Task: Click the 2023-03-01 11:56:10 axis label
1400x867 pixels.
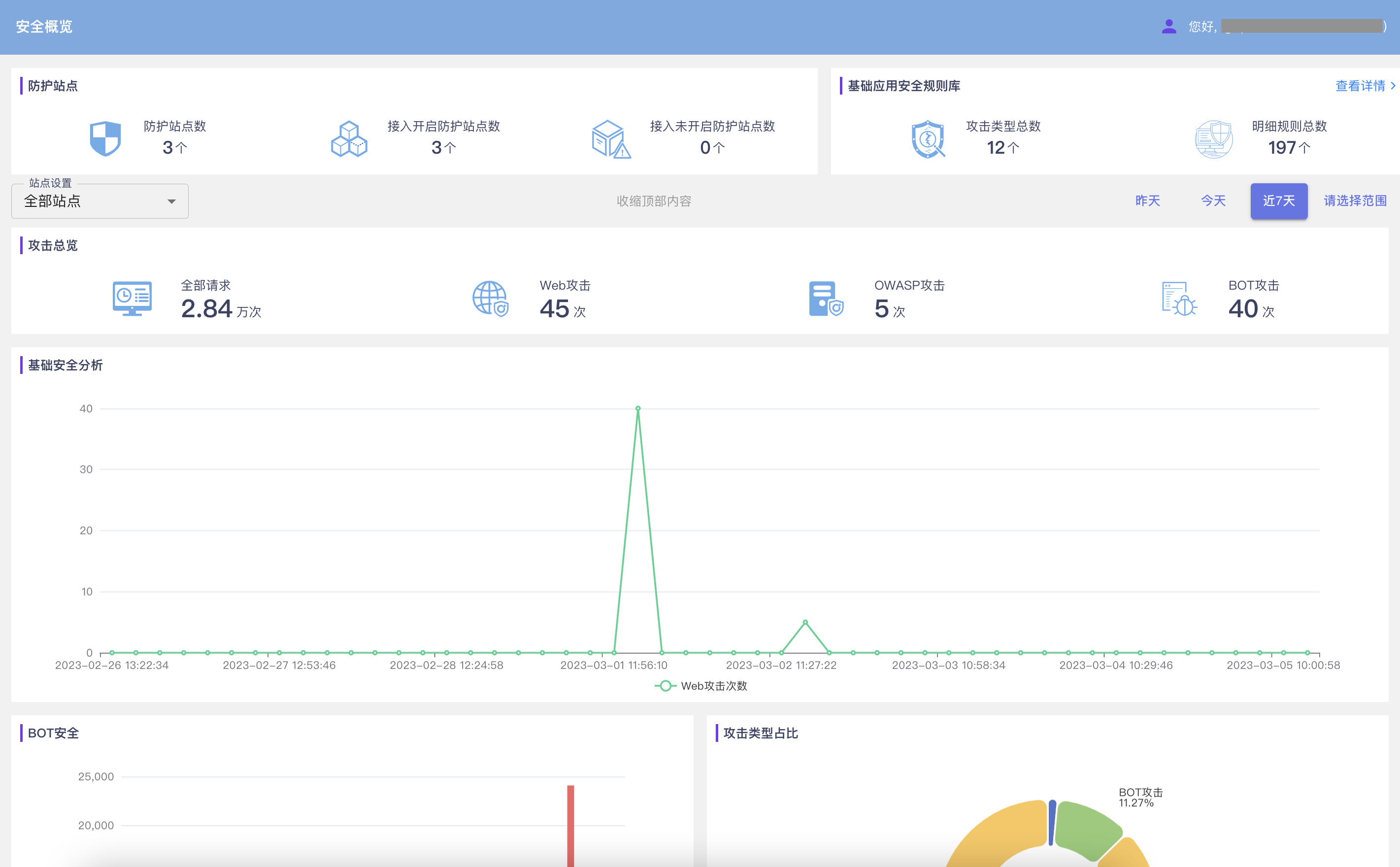Action: click(x=613, y=665)
